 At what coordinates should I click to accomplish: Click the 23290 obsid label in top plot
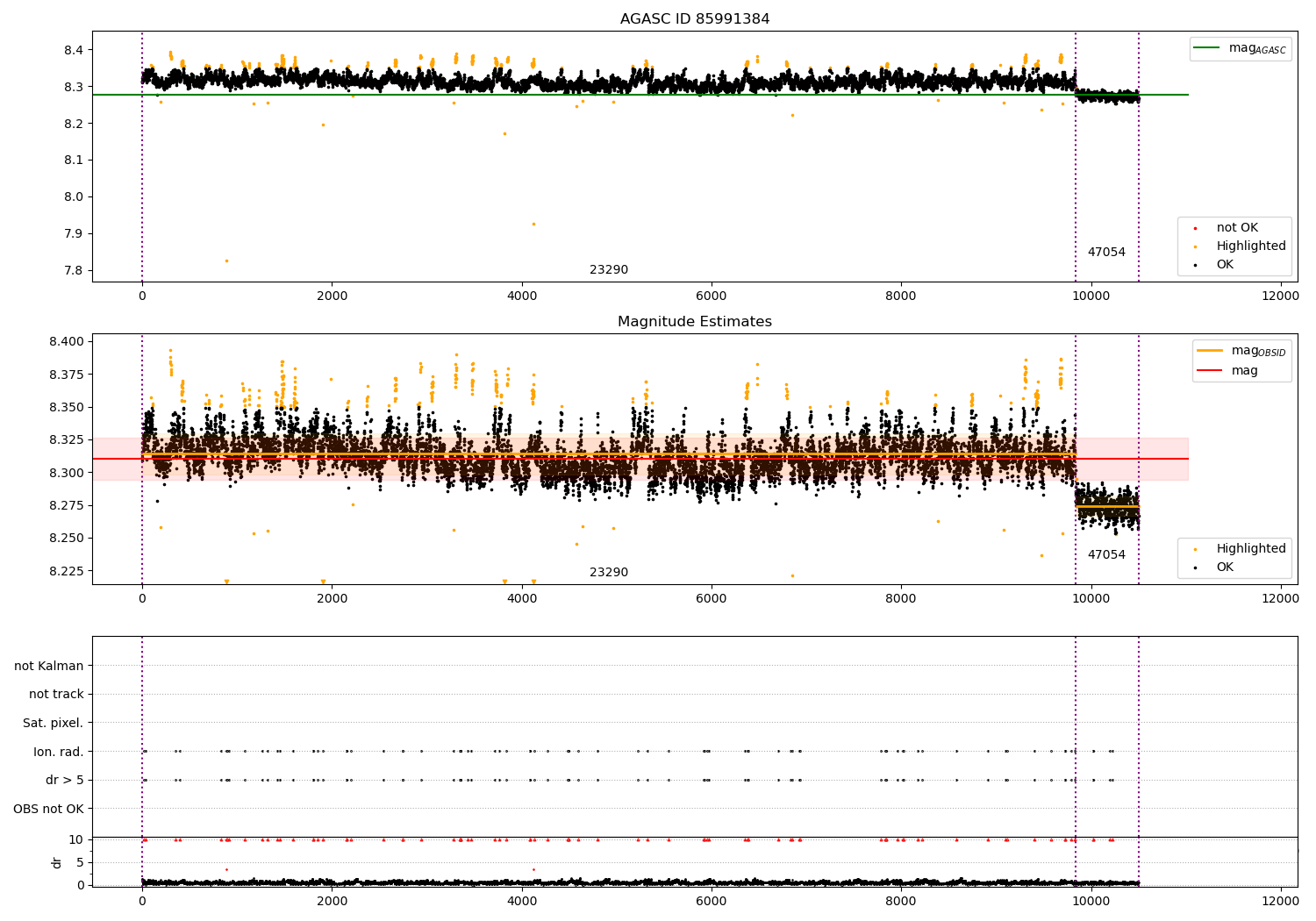coord(609,270)
